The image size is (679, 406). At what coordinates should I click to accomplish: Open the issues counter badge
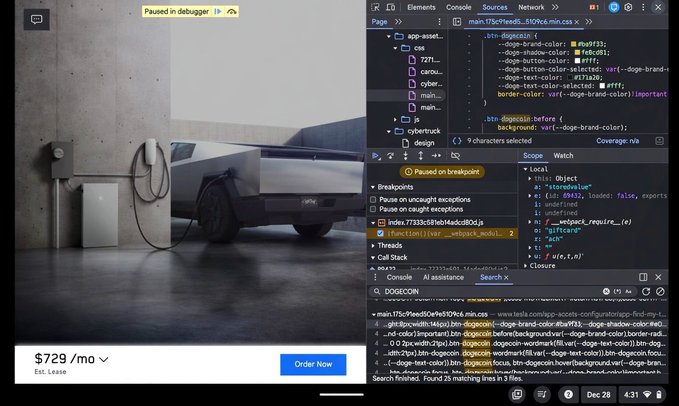(594, 7)
